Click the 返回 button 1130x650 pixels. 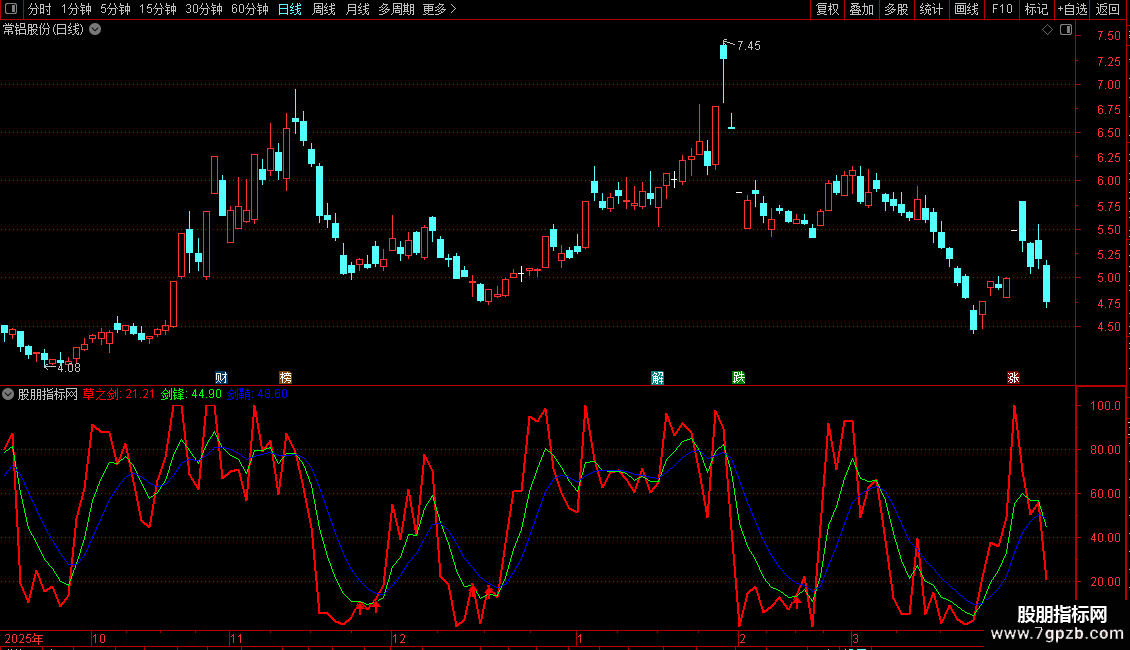coord(1108,9)
